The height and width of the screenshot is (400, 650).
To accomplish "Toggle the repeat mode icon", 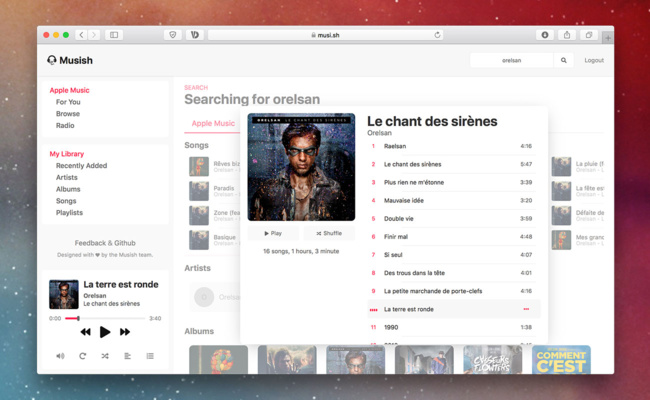I will point(82,356).
